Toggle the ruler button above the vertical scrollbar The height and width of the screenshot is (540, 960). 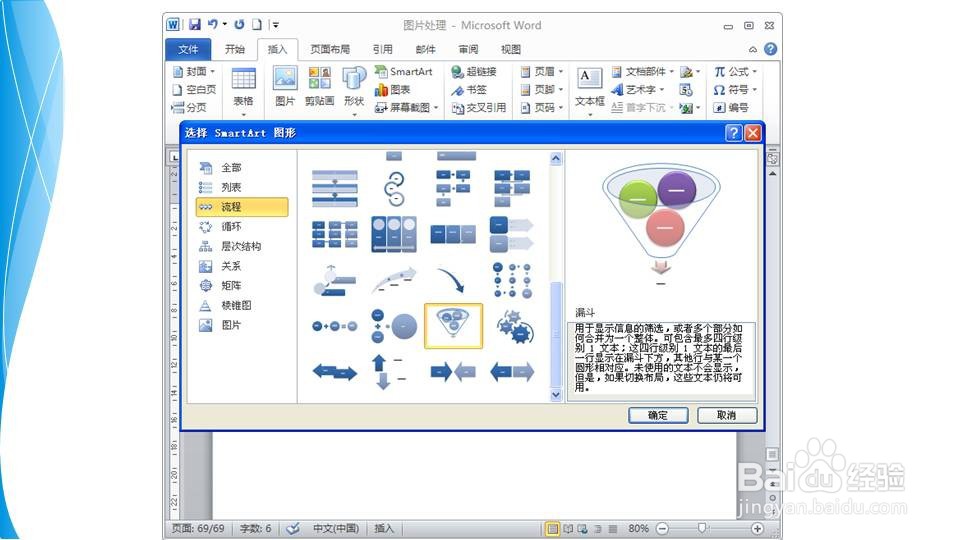click(773, 159)
